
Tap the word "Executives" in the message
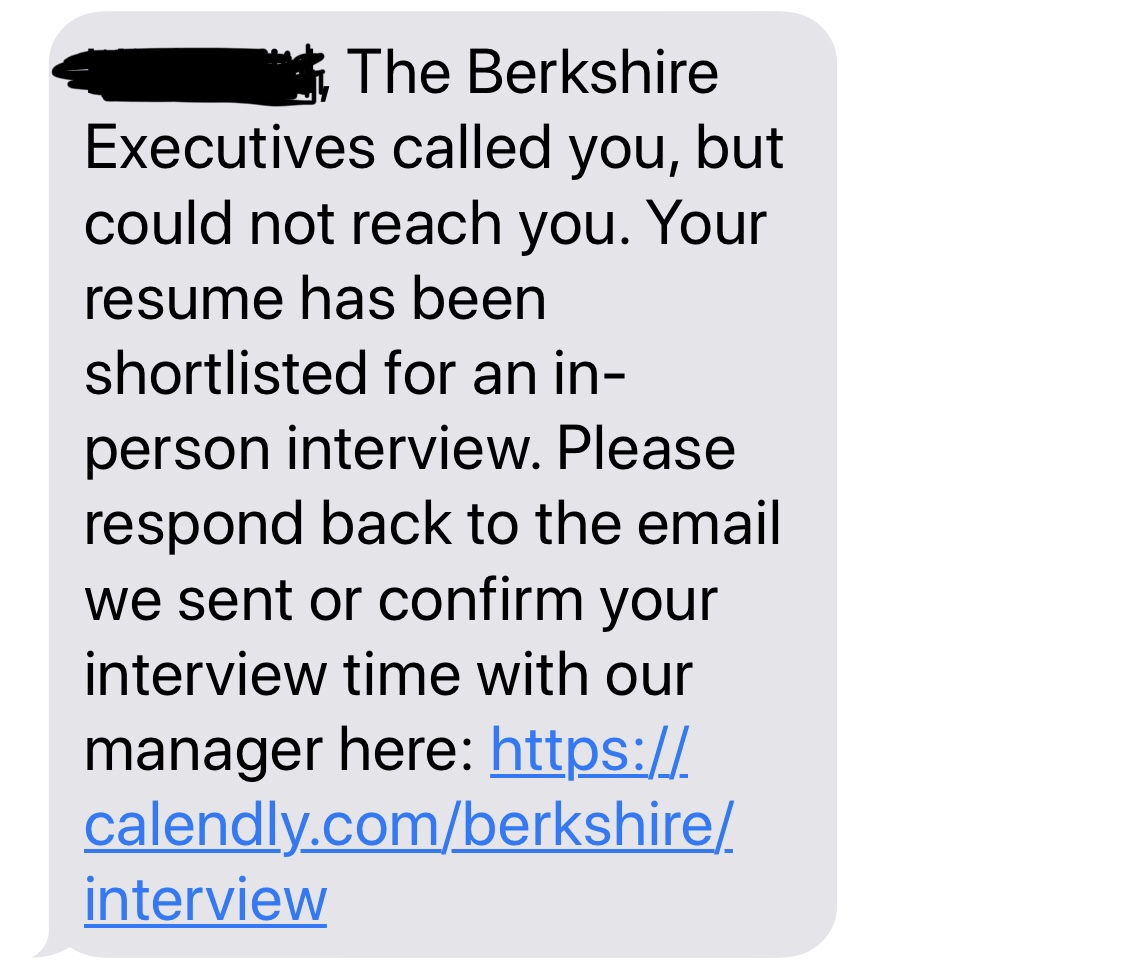pos(230,148)
